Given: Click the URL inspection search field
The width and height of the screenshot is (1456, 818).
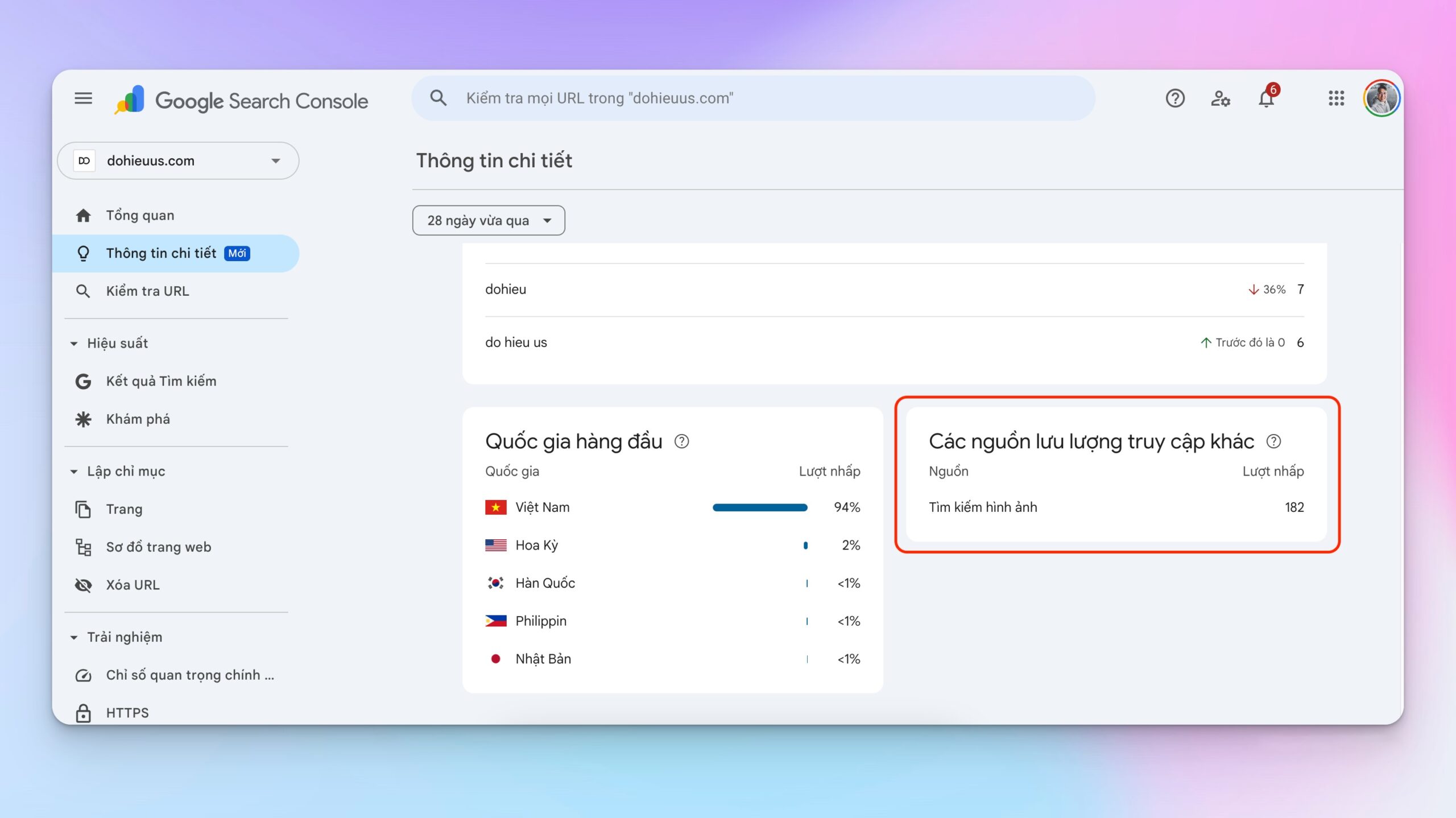Looking at the screenshot, I should coord(753,98).
